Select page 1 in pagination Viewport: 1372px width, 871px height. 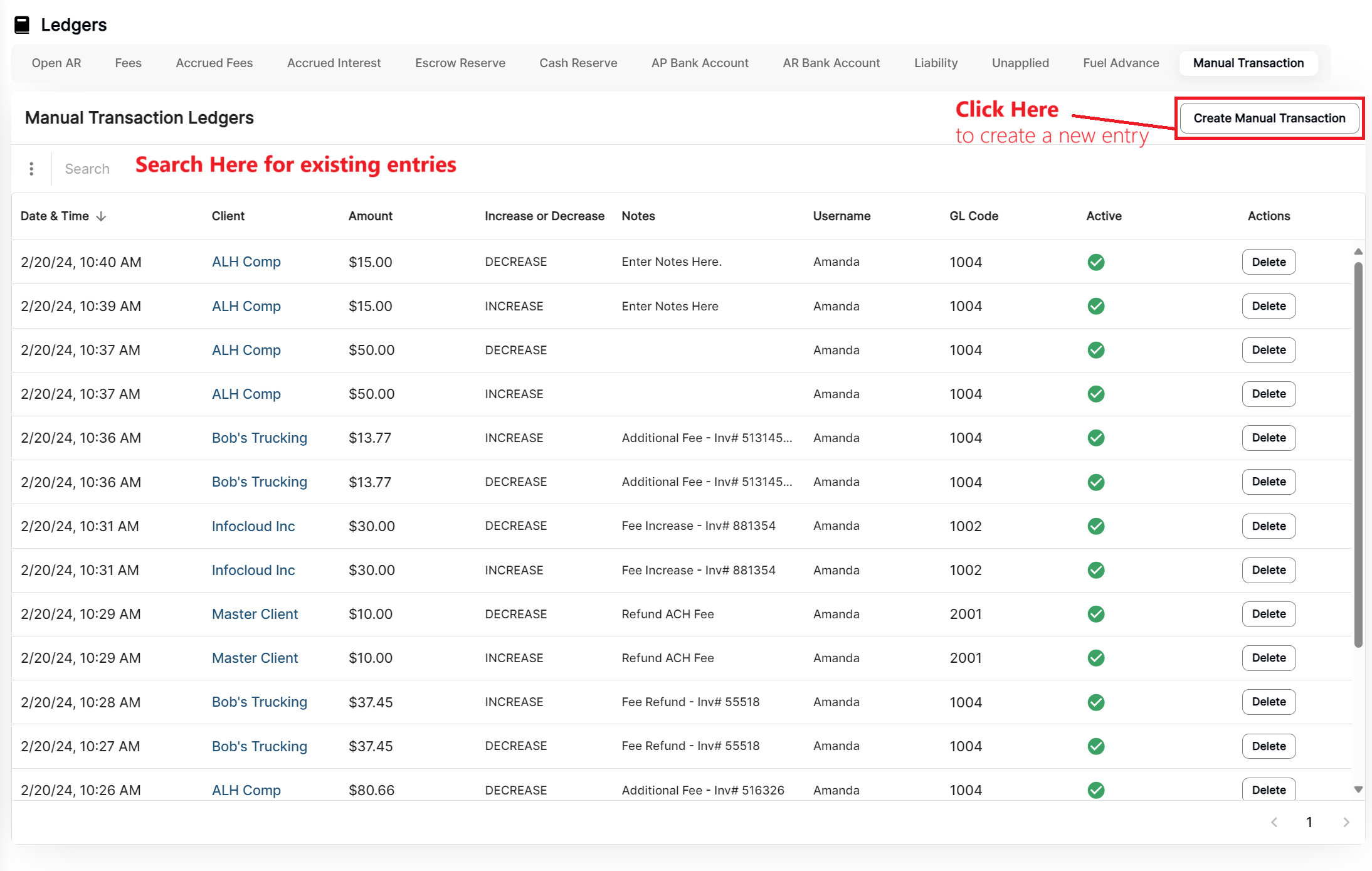[x=1310, y=822]
